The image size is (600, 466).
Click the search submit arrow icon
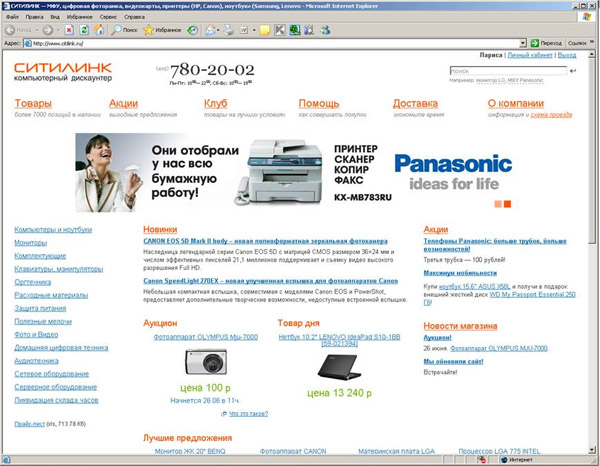[x=572, y=71]
